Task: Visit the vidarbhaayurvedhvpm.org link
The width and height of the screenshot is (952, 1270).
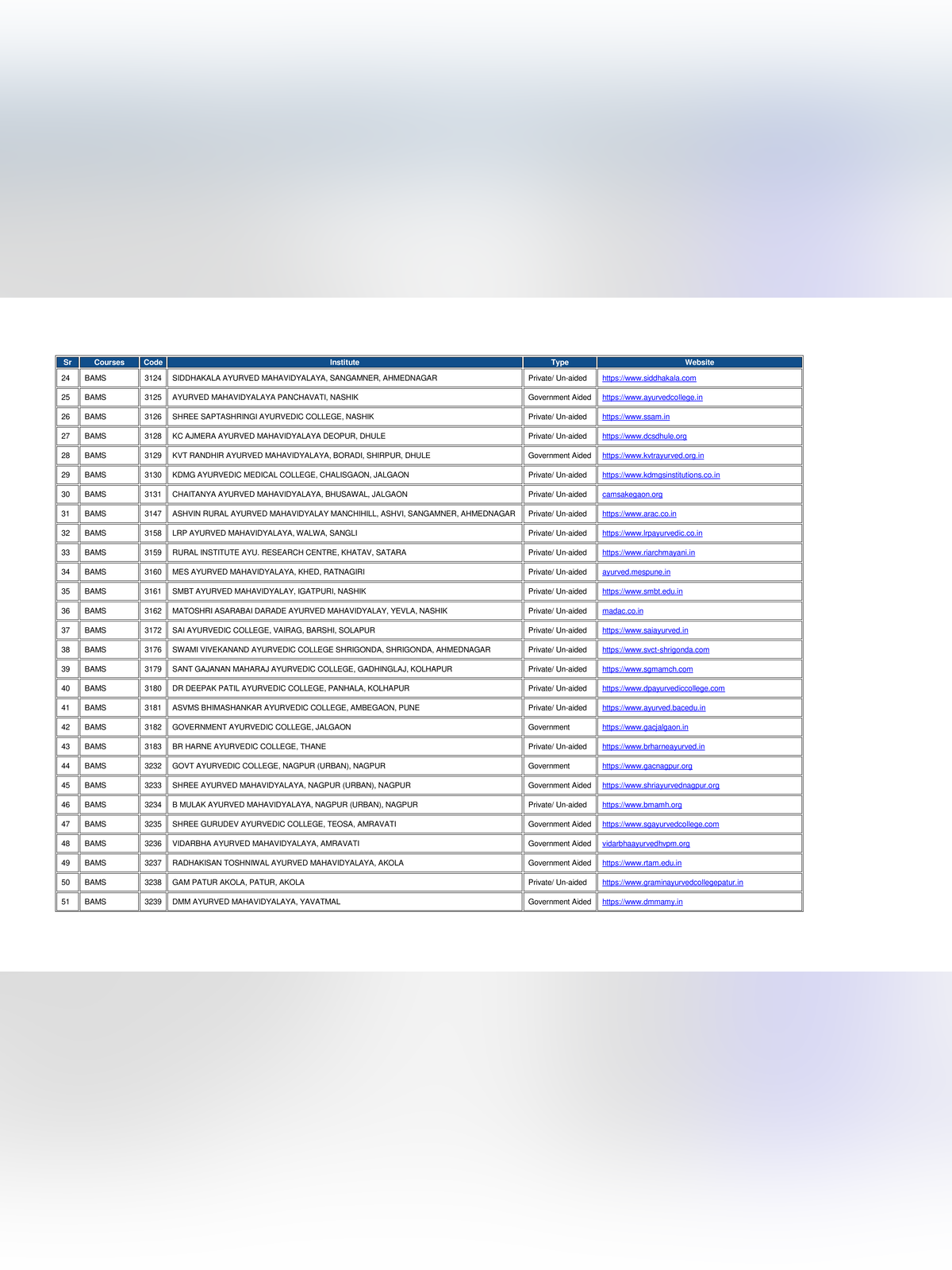Action: point(646,844)
